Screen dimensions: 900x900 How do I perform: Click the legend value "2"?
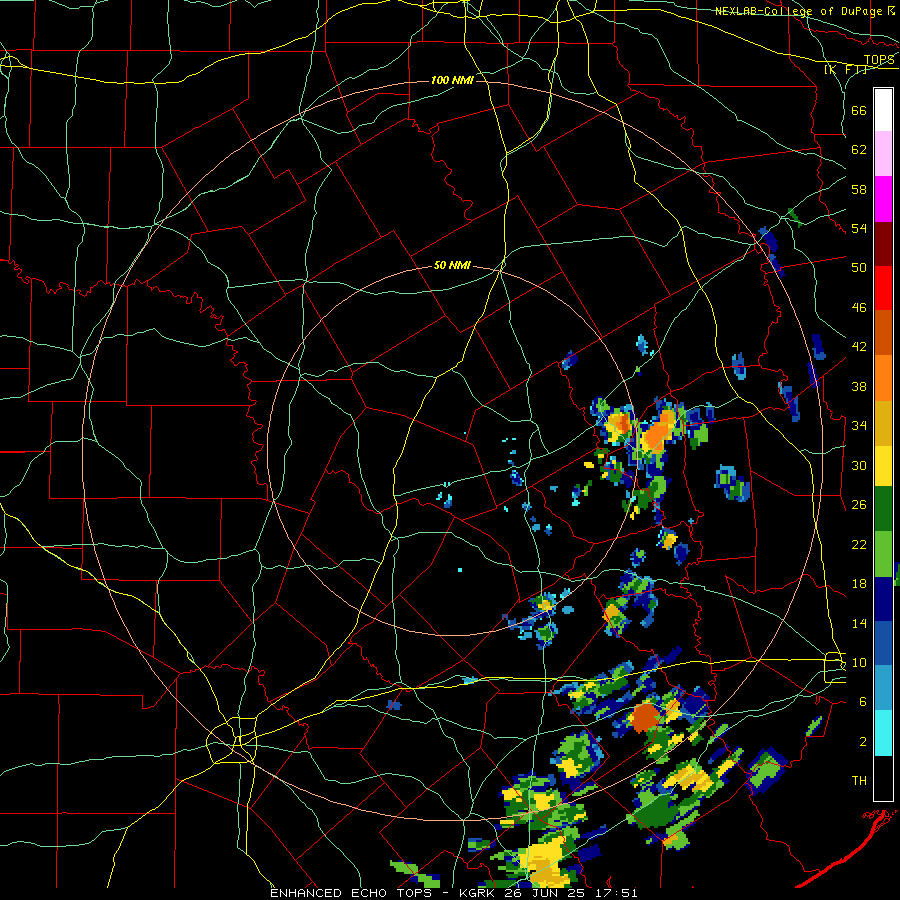863,742
